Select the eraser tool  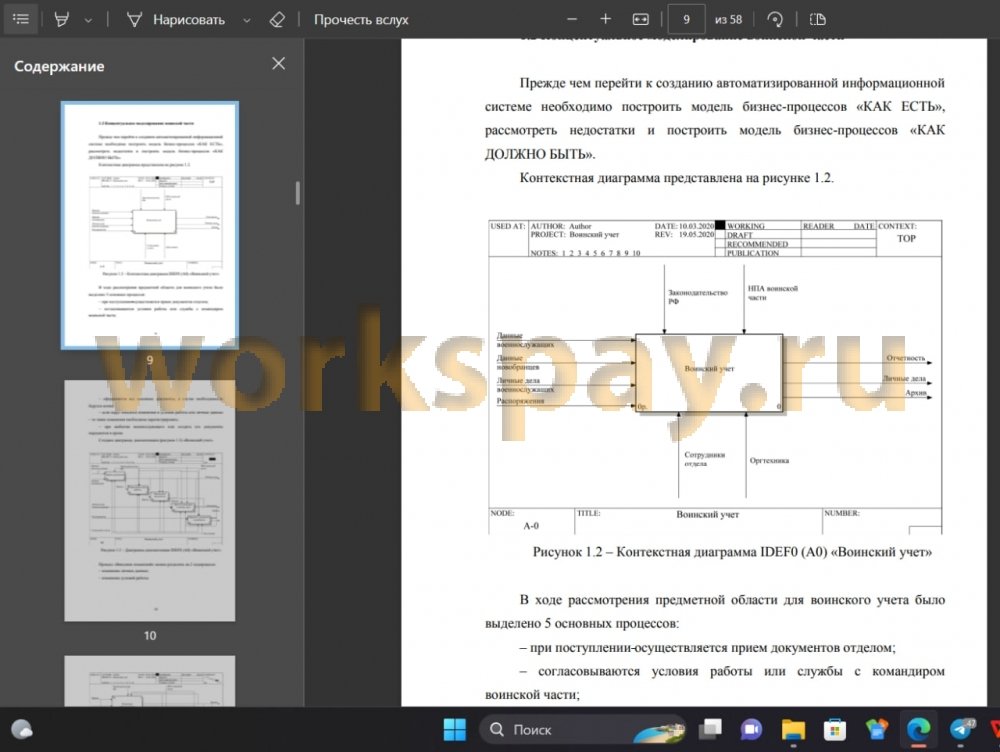click(277, 20)
